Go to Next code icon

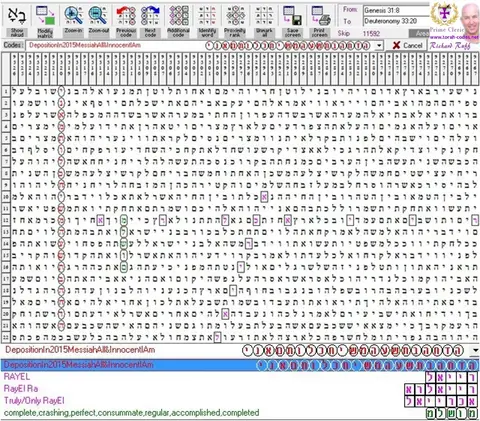(151, 16)
